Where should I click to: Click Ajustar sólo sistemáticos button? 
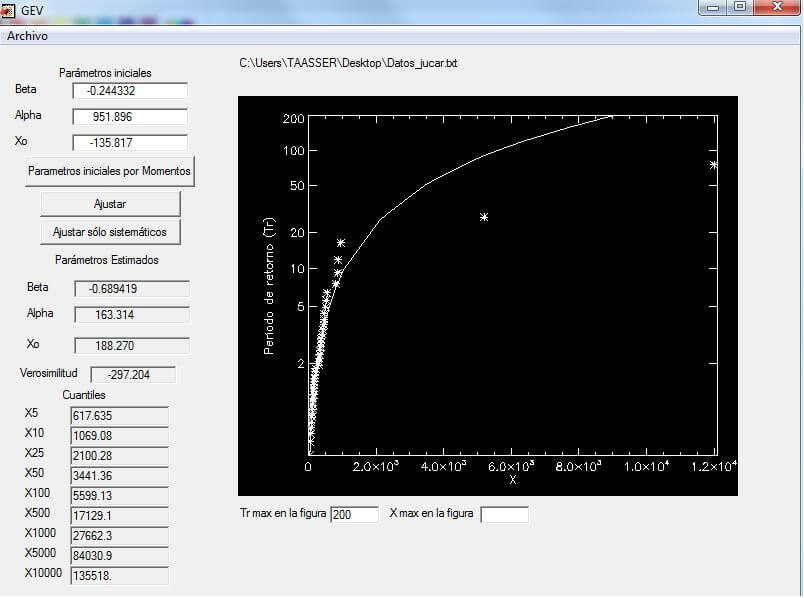tap(110, 232)
